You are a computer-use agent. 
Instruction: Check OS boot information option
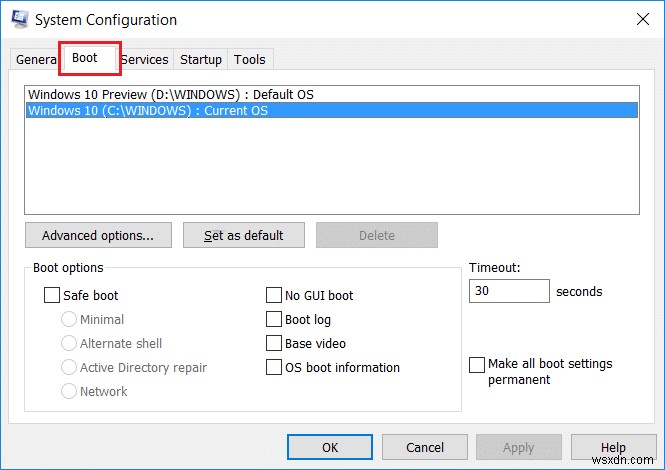point(274,368)
